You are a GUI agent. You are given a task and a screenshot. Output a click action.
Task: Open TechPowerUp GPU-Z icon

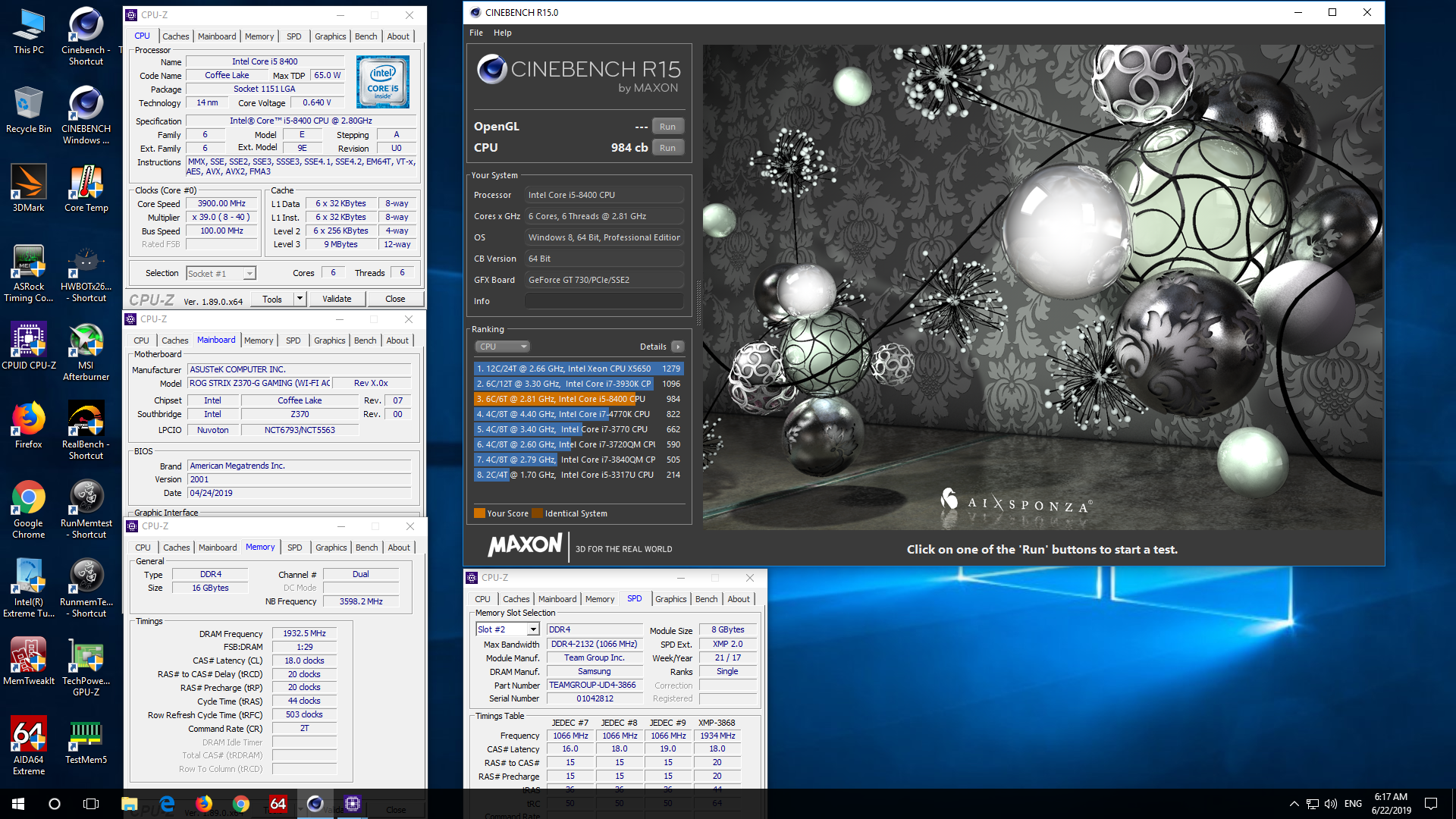click(x=86, y=667)
